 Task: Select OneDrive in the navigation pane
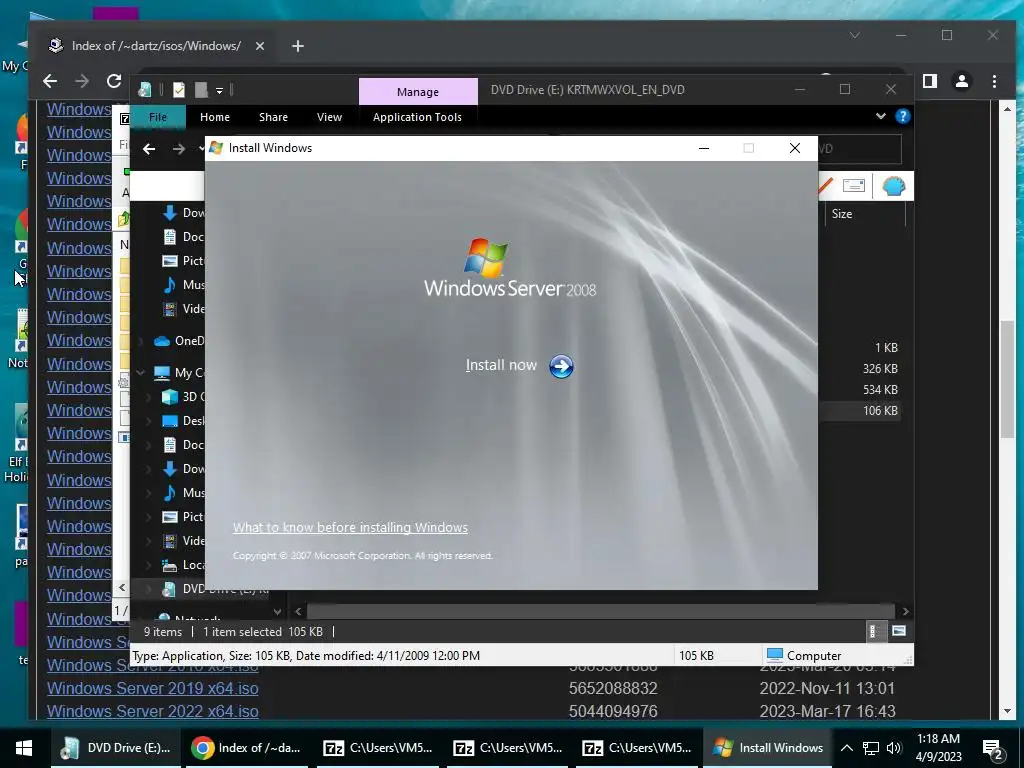tap(178, 341)
